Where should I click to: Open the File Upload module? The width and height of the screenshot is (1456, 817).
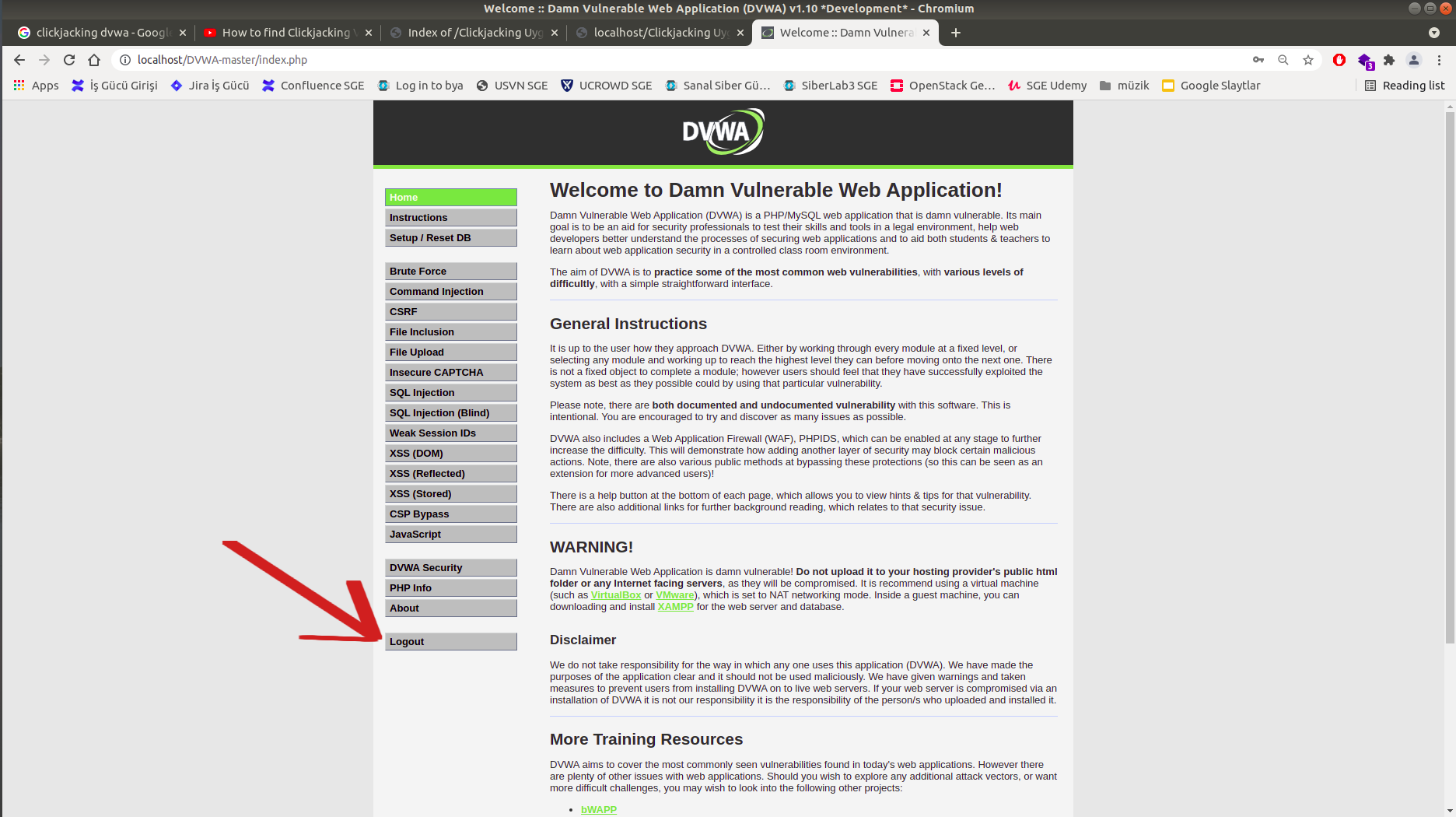451,352
